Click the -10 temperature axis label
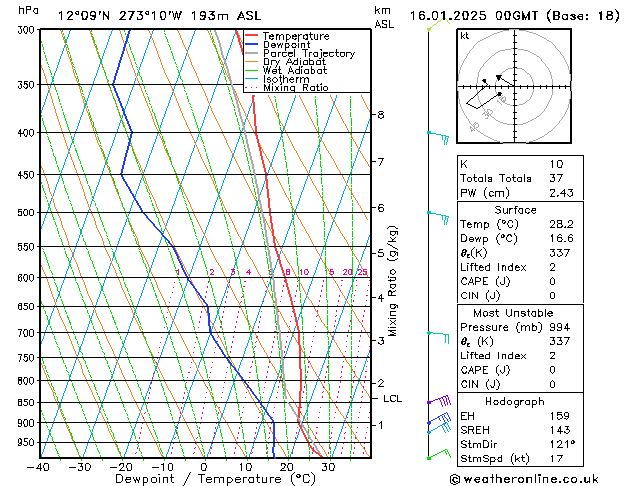Screen dimensions: 629x486 coord(162,467)
